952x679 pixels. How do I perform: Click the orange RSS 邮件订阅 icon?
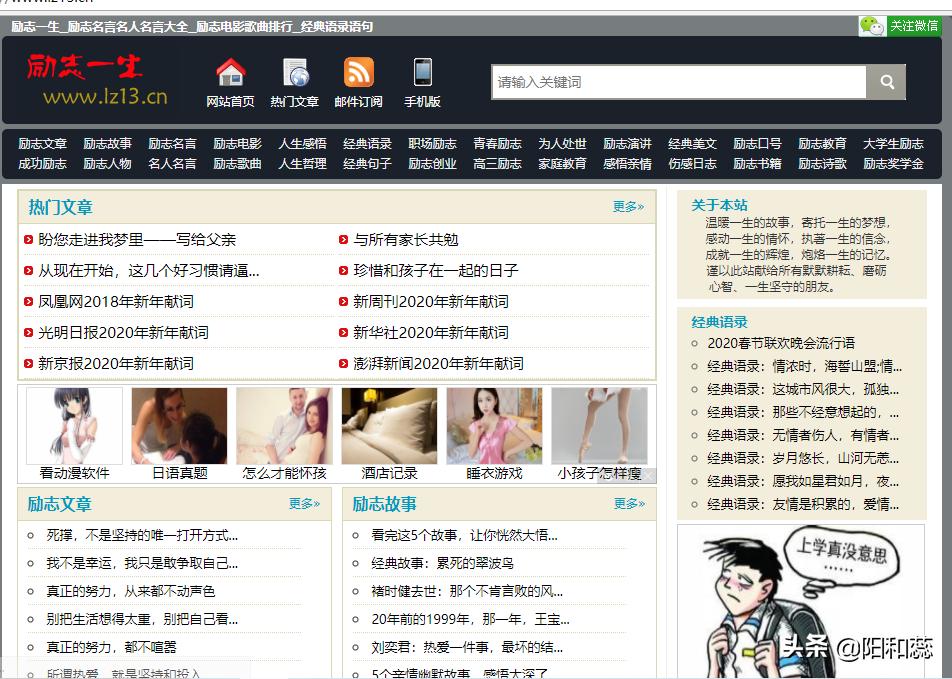[x=358, y=72]
